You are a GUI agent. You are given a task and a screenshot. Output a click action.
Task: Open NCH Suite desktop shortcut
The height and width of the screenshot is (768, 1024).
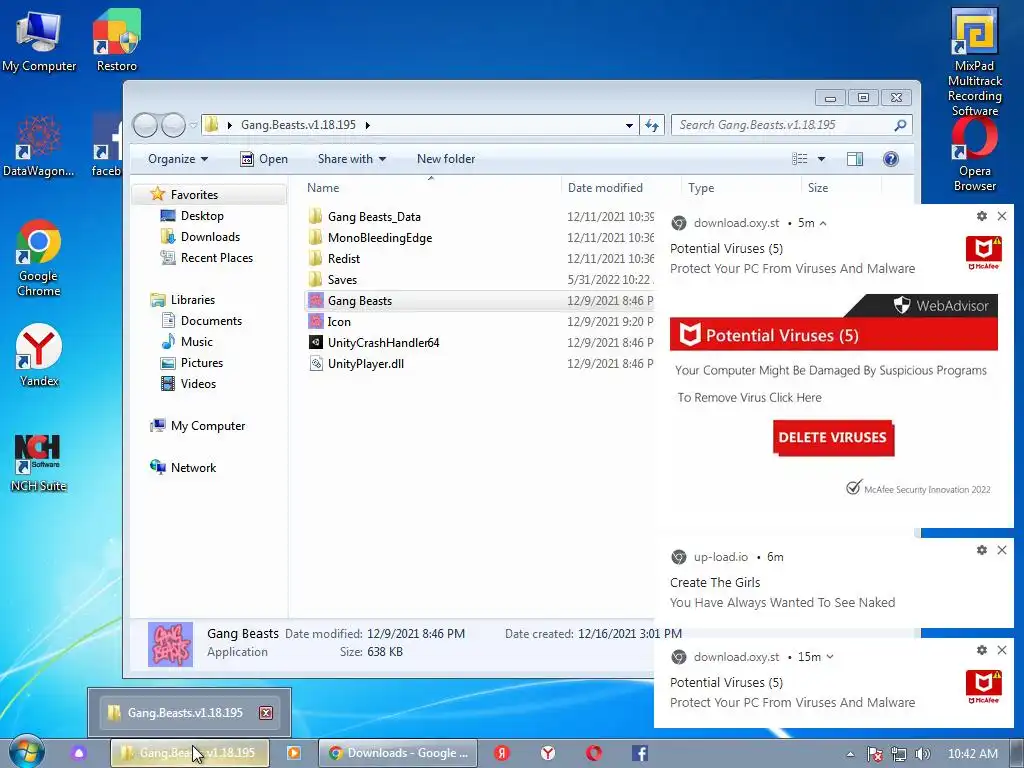pos(39,462)
